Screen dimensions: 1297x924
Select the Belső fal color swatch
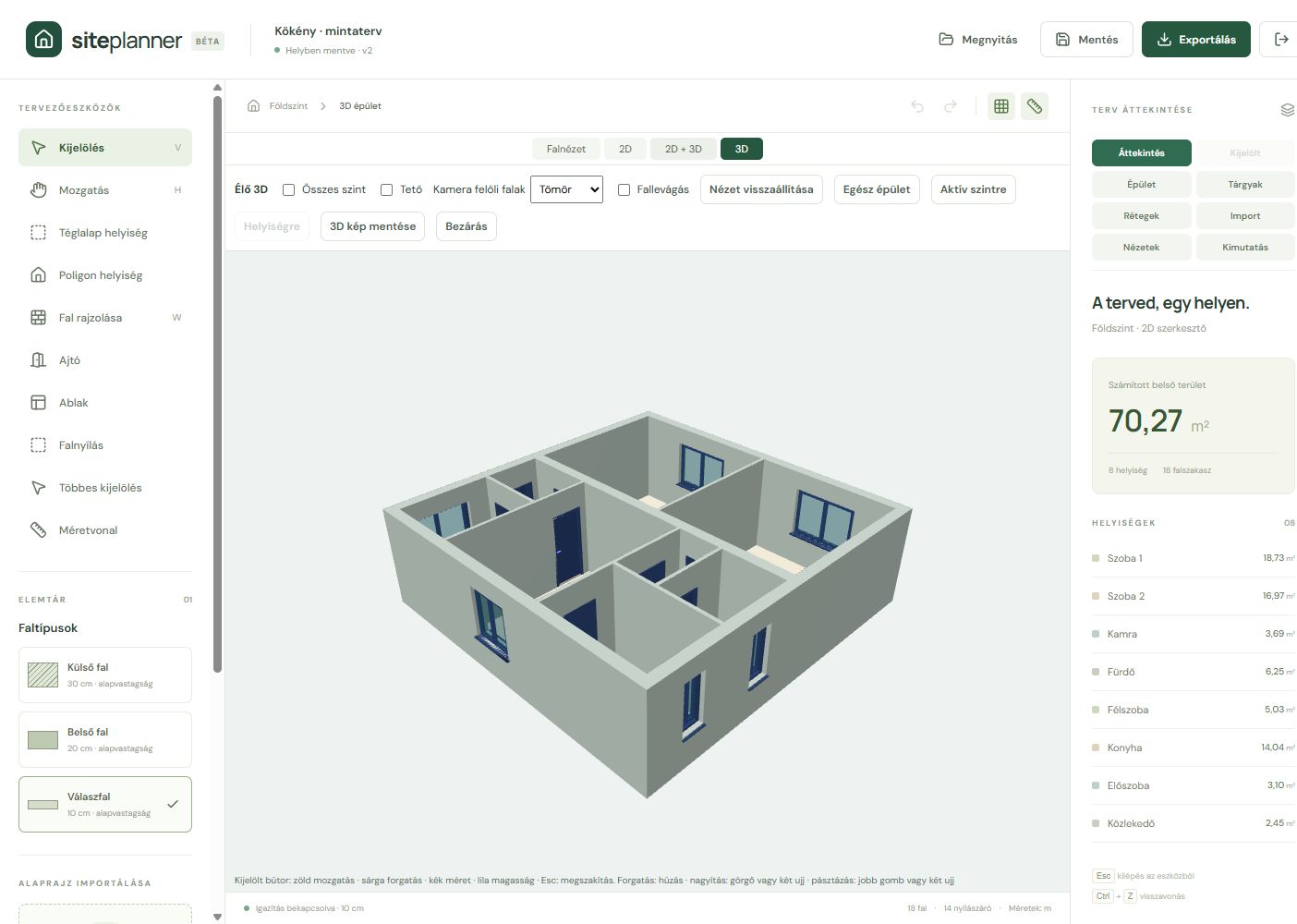point(43,739)
